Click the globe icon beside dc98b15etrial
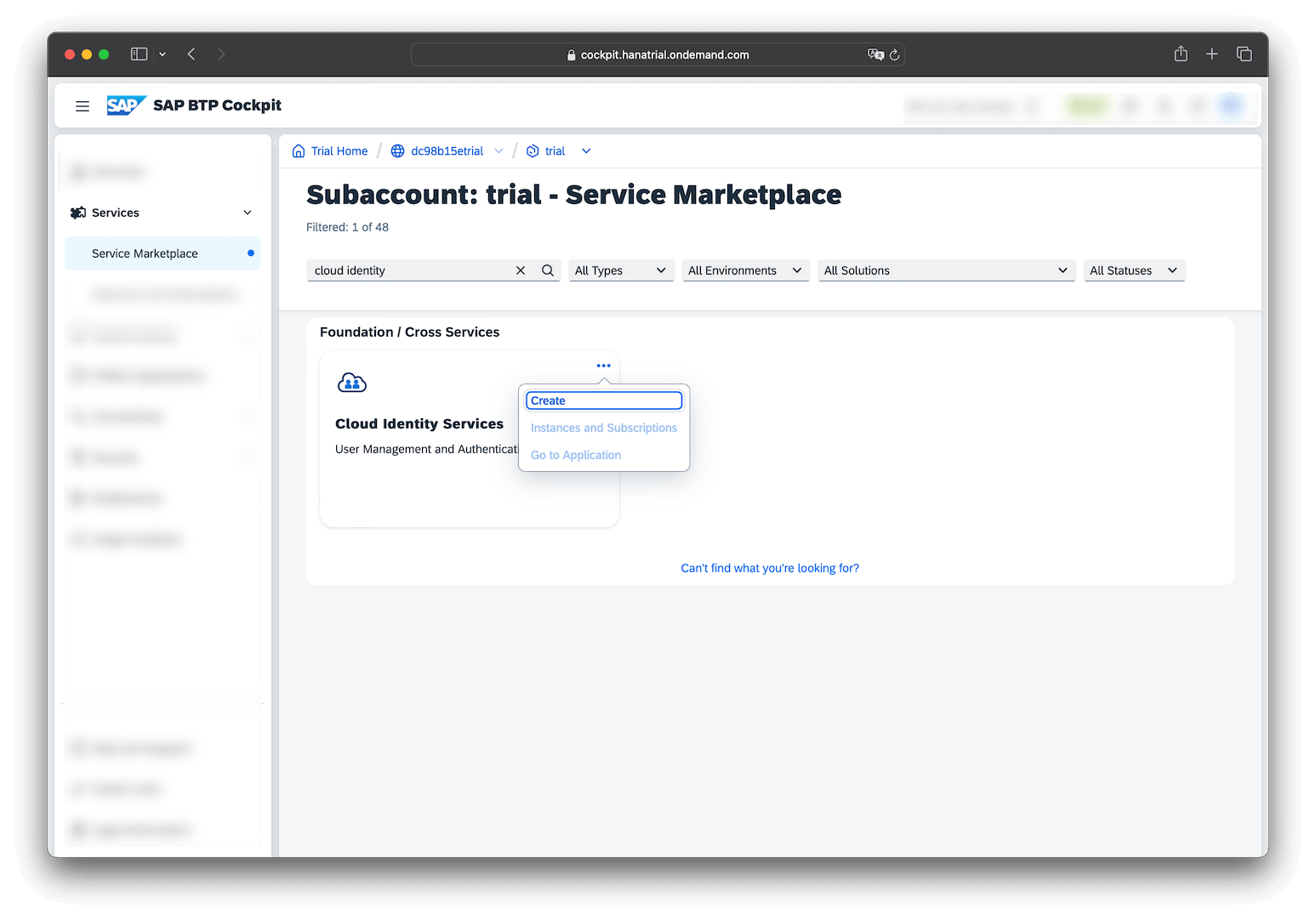This screenshot has width=1316, height=920. coord(397,150)
